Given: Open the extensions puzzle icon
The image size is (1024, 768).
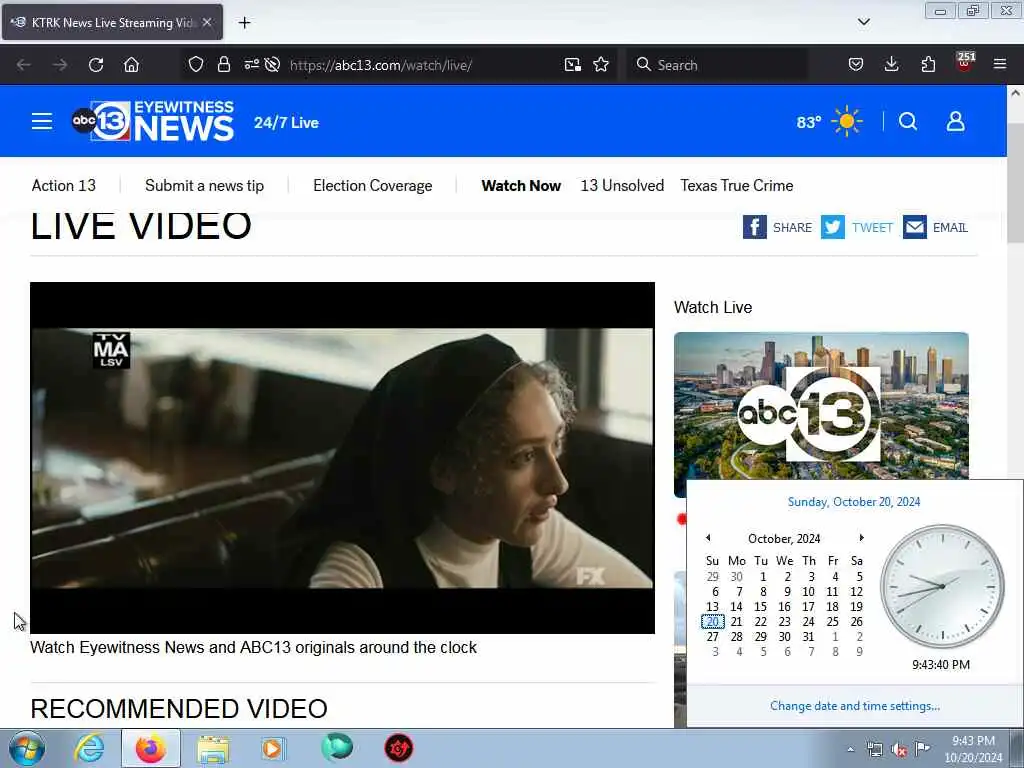Looking at the screenshot, I should click(x=928, y=65).
